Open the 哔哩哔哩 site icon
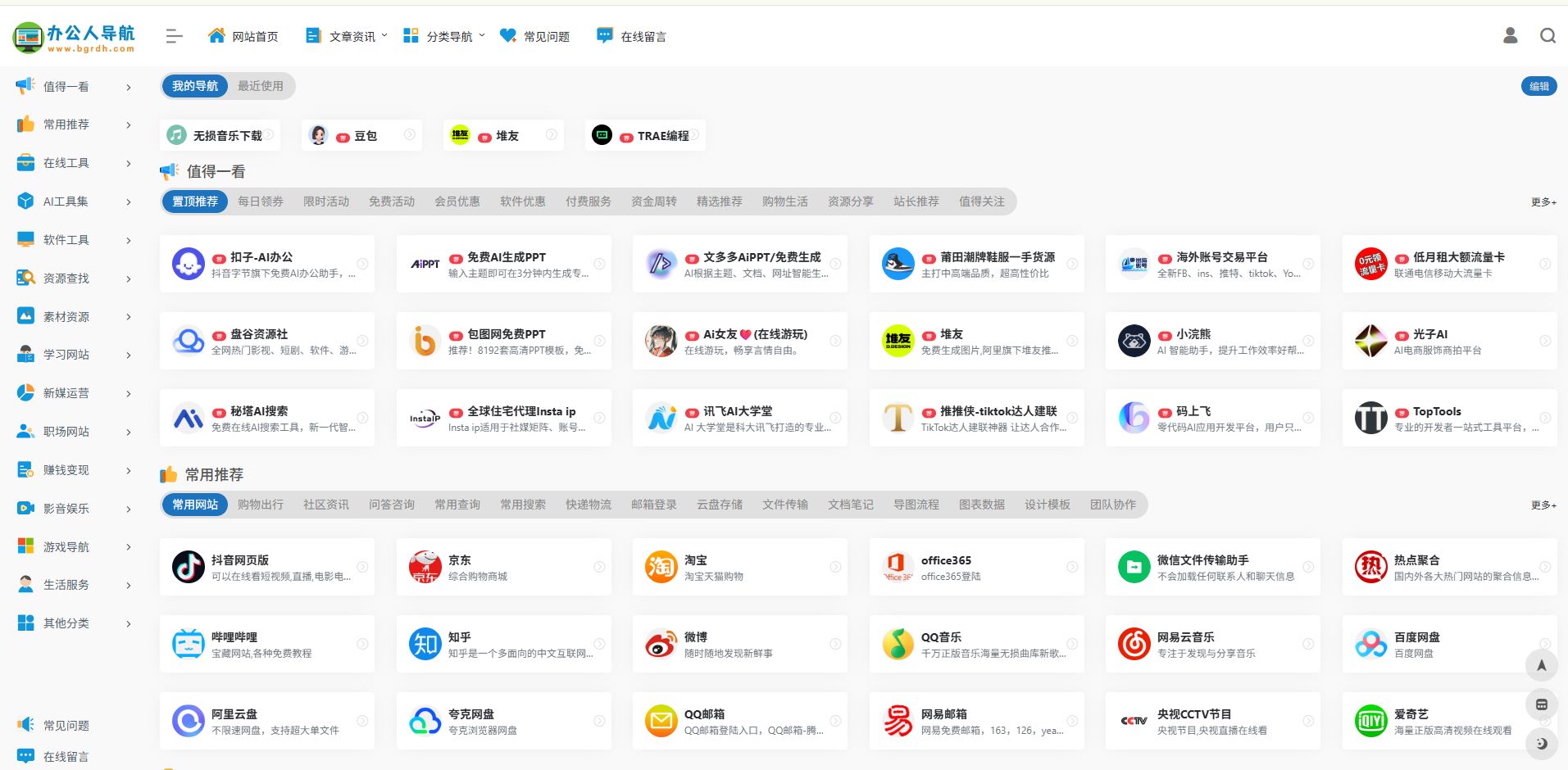Viewport: 1568px width, 770px height. point(188,643)
